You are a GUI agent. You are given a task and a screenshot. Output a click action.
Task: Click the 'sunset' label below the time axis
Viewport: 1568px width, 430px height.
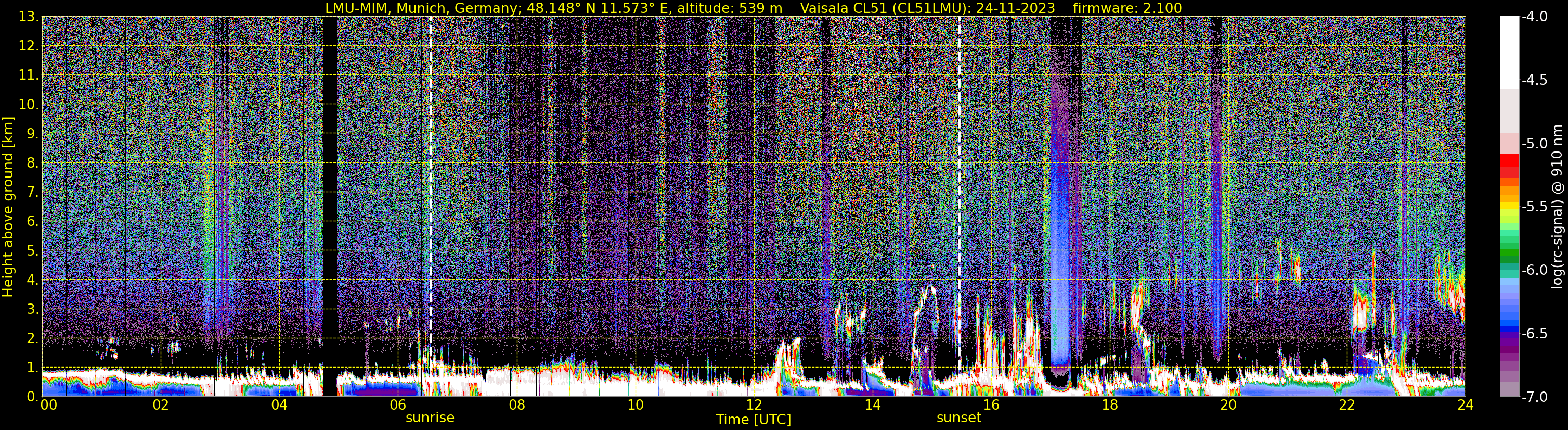click(958, 418)
